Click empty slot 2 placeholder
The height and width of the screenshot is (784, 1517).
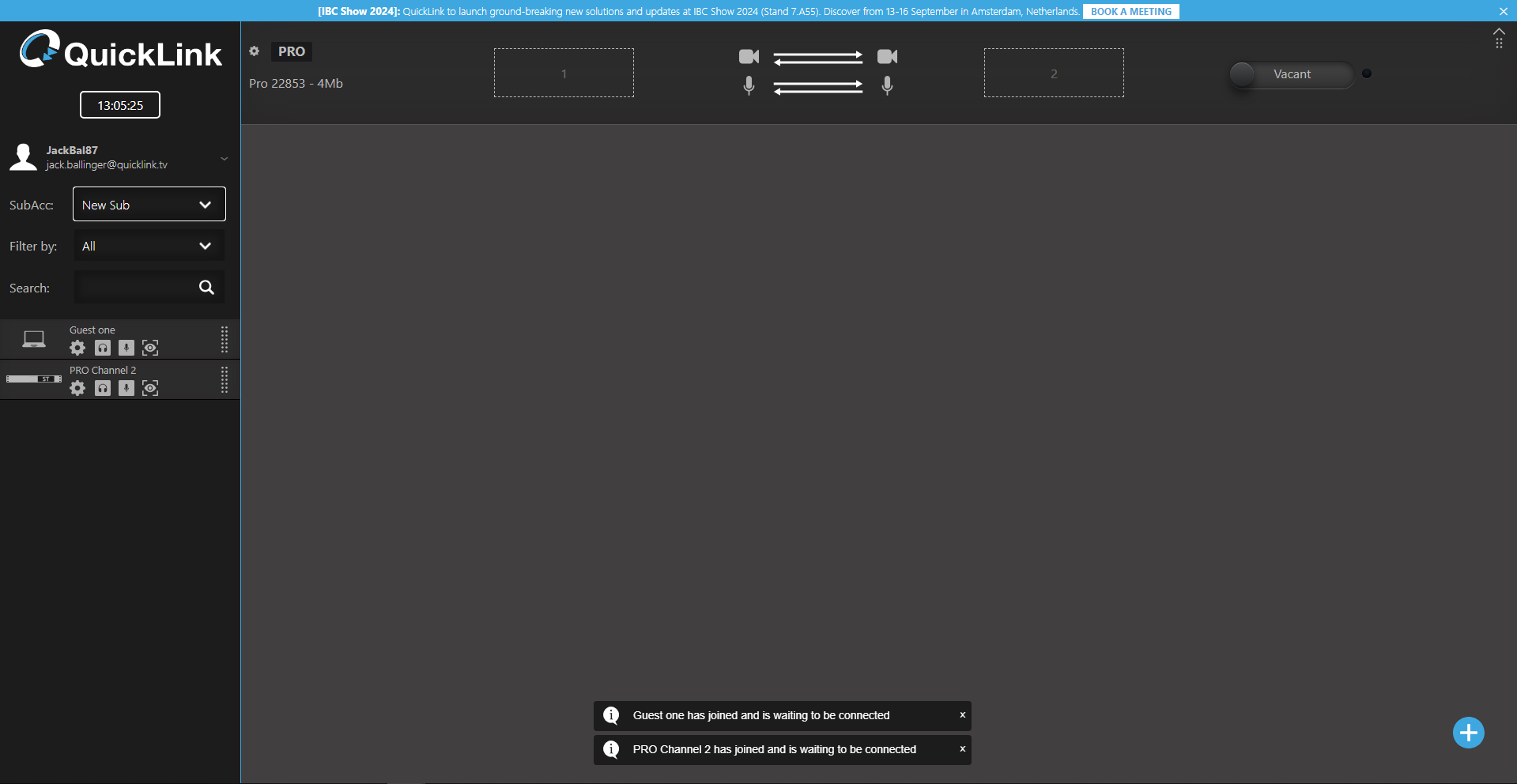point(1053,73)
